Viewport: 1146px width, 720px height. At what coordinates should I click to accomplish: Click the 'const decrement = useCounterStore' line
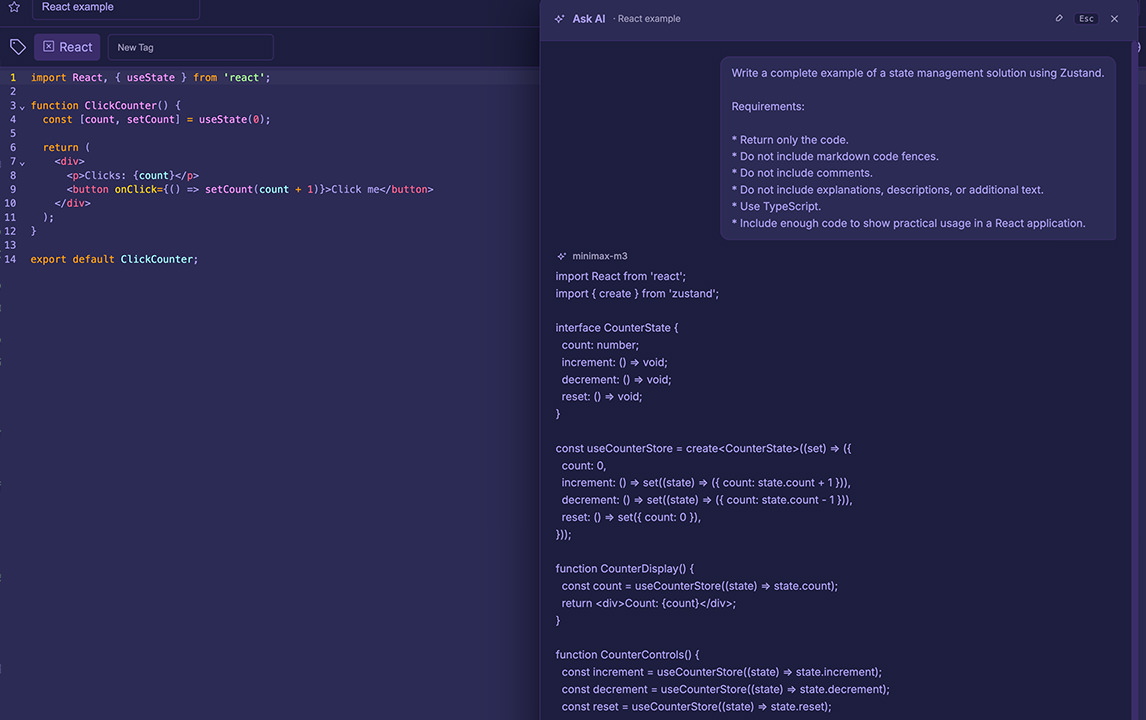click(726, 690)
